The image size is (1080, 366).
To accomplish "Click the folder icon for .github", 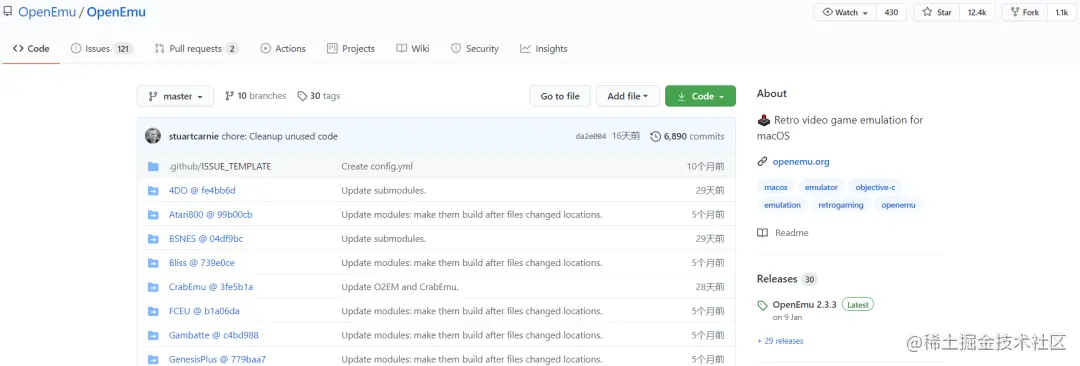I will [x=153, y=167].
